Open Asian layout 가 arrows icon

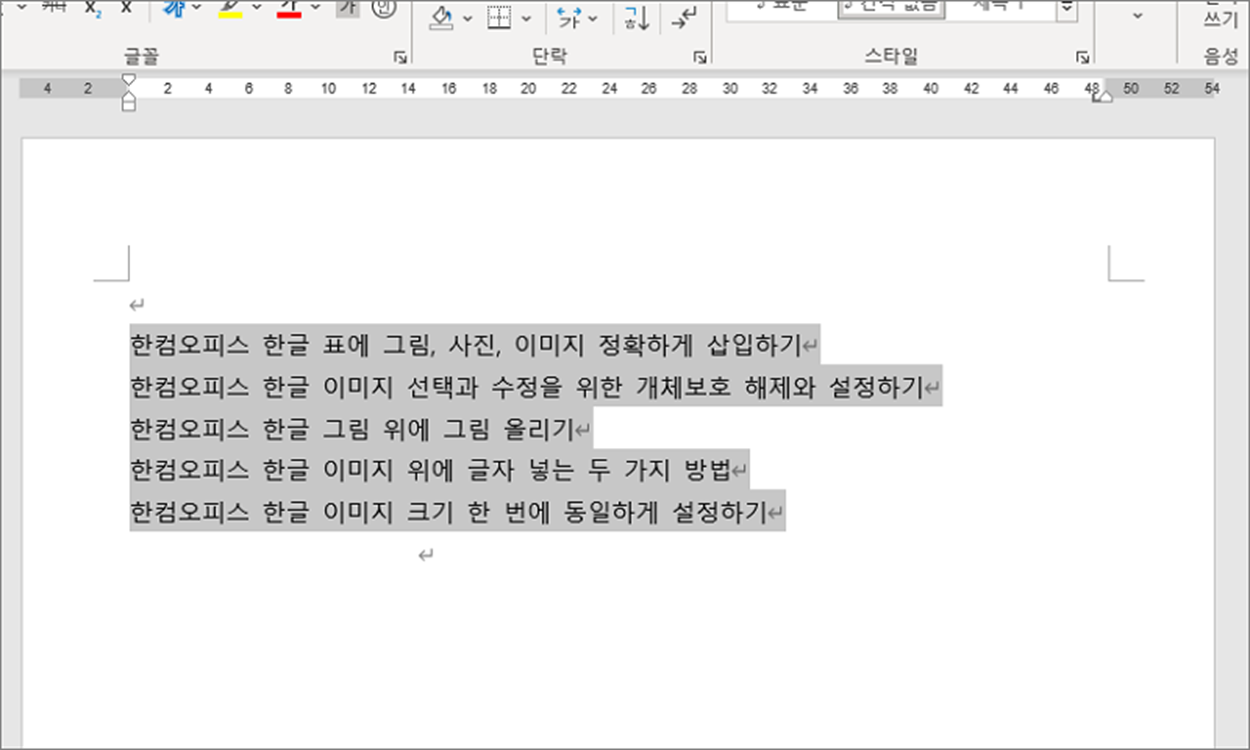point(569,18)
